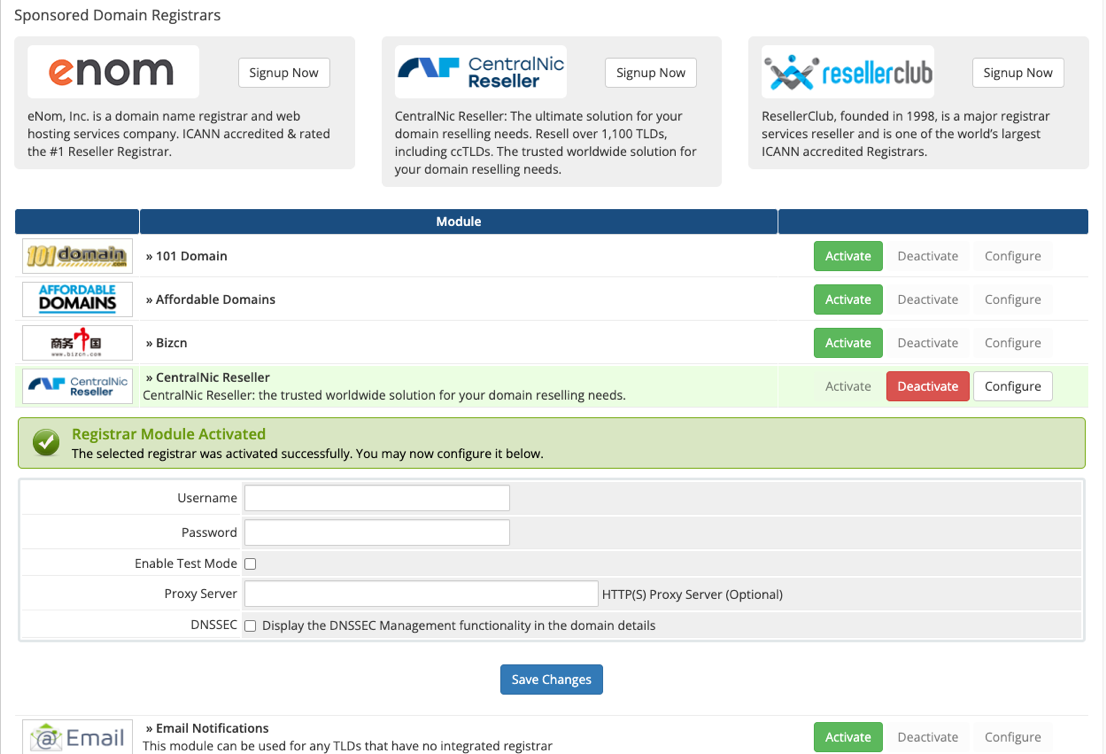Click the DNSSEC description text

(458, 626)
